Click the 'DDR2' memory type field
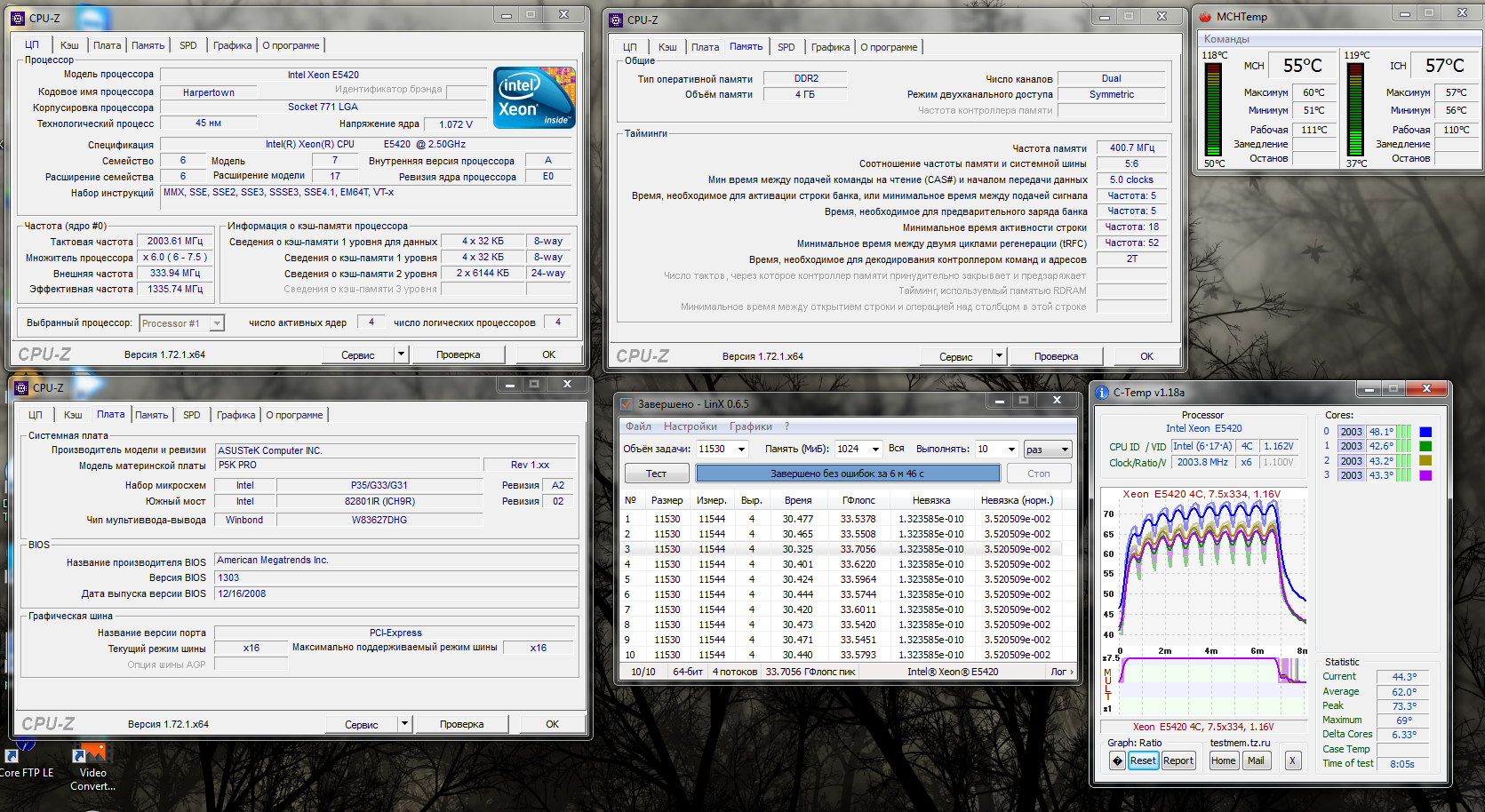 (x=806, y=78)
